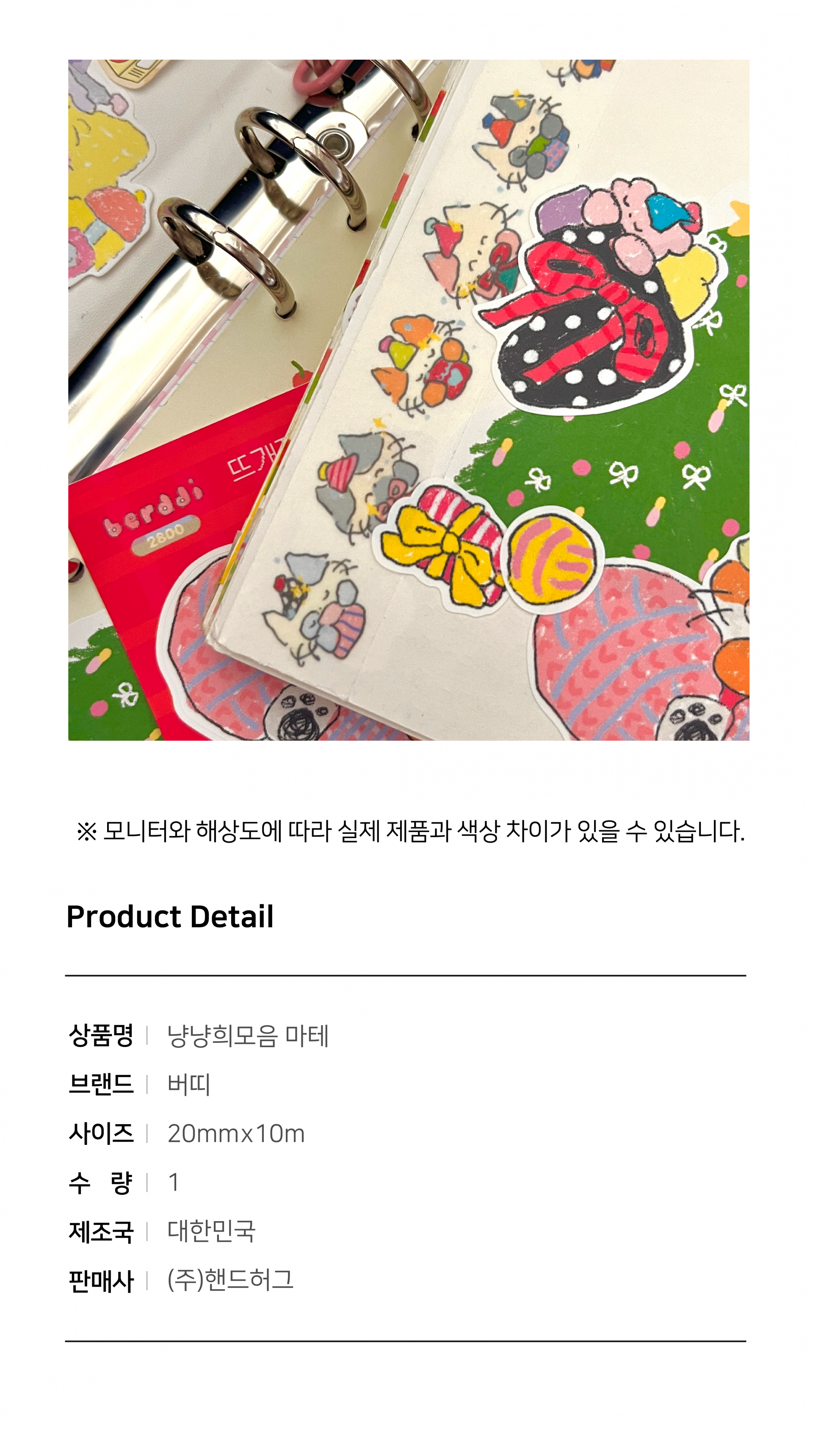Click the country value 대한민국
Screen dimensions: 813x1456
211,1231
